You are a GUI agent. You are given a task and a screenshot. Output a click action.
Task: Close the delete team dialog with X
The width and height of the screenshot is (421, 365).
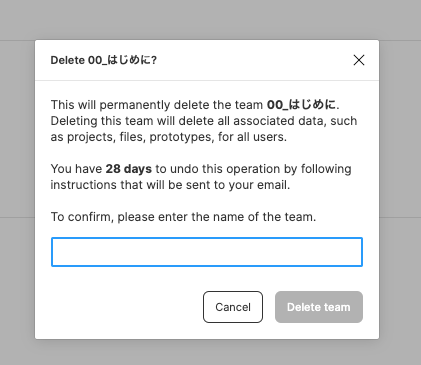(359, 60)
